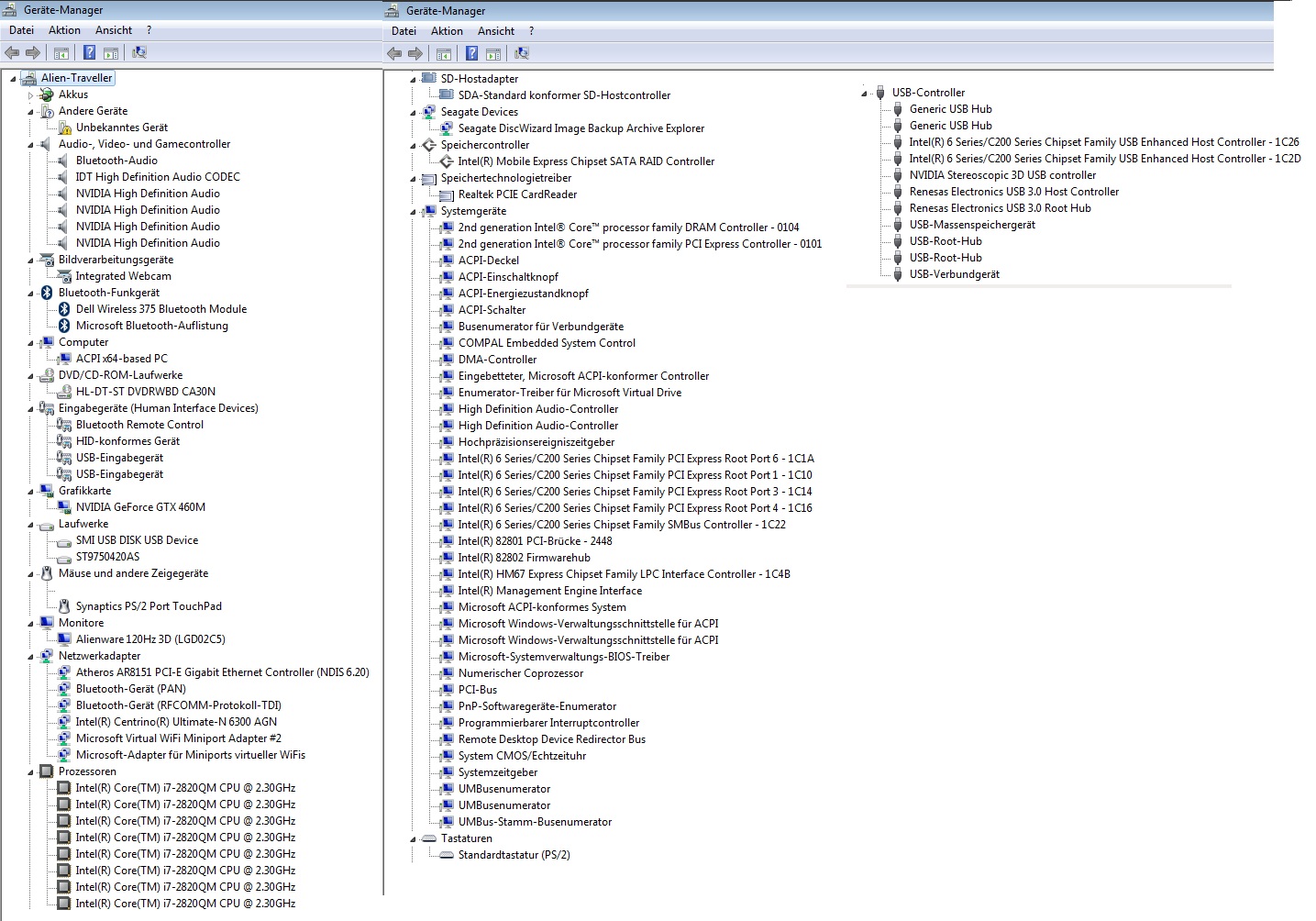Click mouse icon beside Synaptics PS/2 Port TouchPad
1316x921 pixels.
[x=64, y=606]
